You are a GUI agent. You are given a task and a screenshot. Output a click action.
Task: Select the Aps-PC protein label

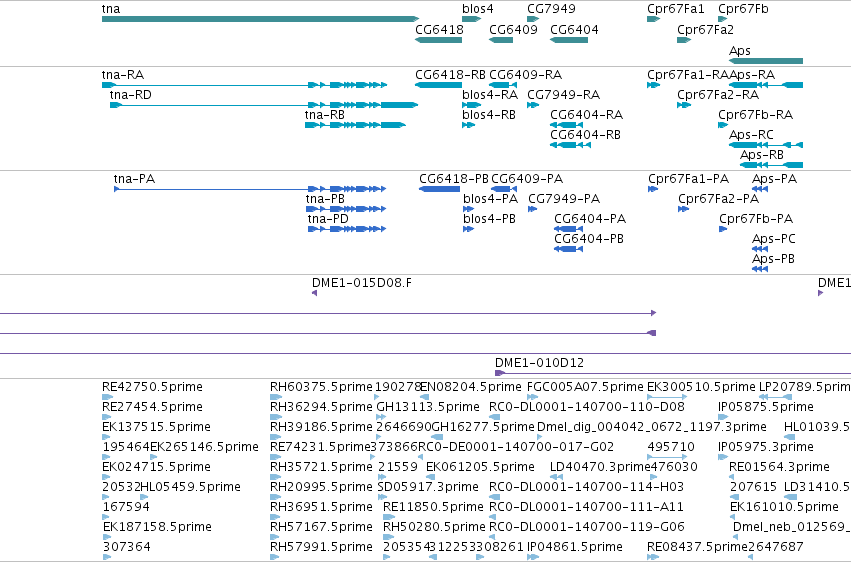pos(773,239)
